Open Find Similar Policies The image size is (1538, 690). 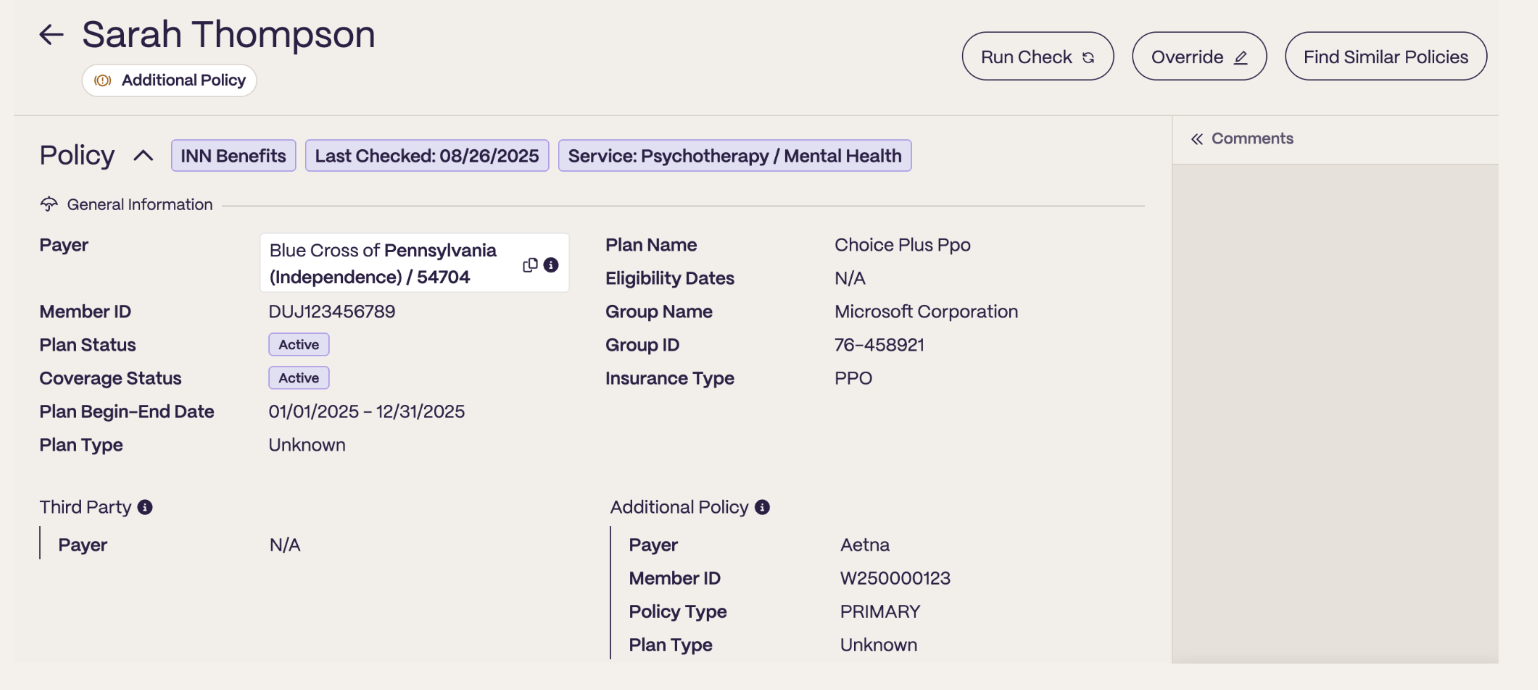[1386, 57]
